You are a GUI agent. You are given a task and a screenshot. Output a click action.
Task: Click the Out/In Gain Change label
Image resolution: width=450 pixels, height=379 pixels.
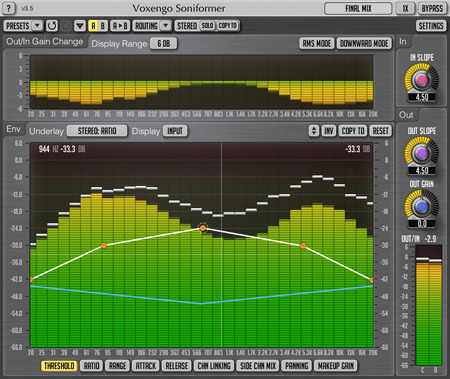(x=45, y=42)
